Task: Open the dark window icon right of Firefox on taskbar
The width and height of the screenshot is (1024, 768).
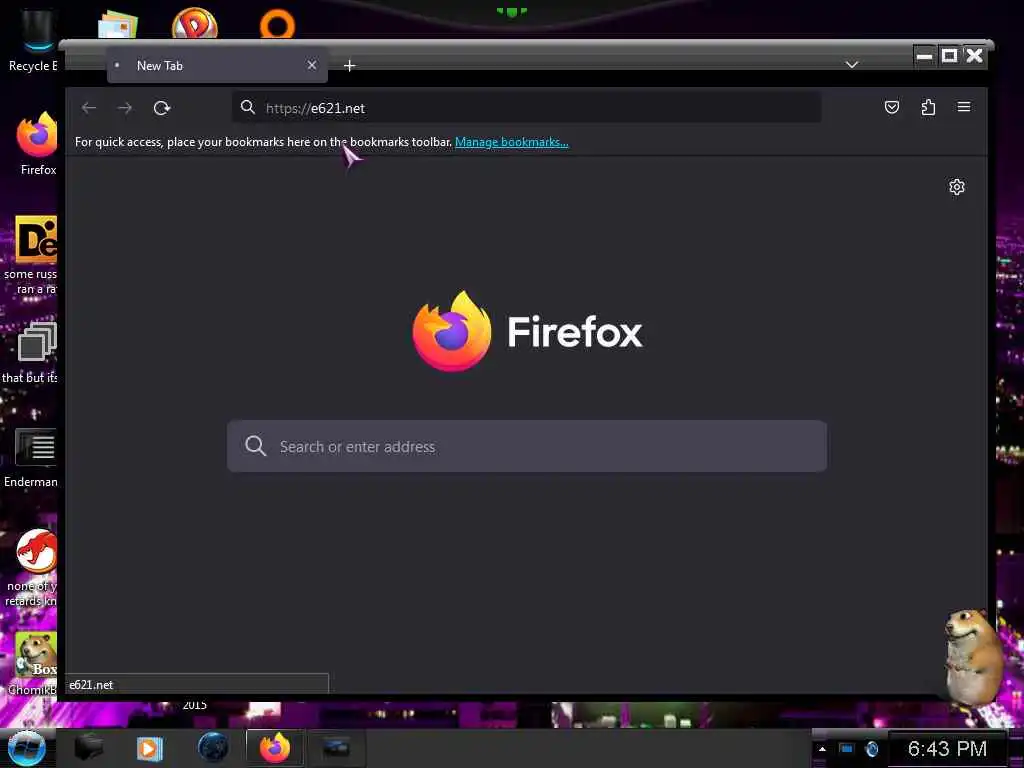Action: tap(336, 748)
